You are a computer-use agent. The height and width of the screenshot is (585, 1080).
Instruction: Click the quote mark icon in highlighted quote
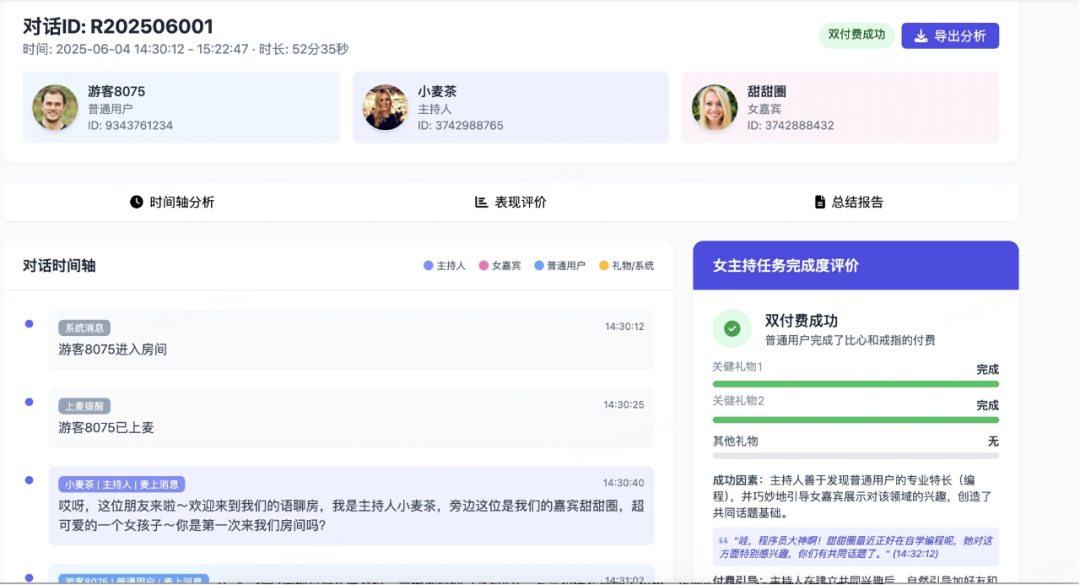point(723,541)
